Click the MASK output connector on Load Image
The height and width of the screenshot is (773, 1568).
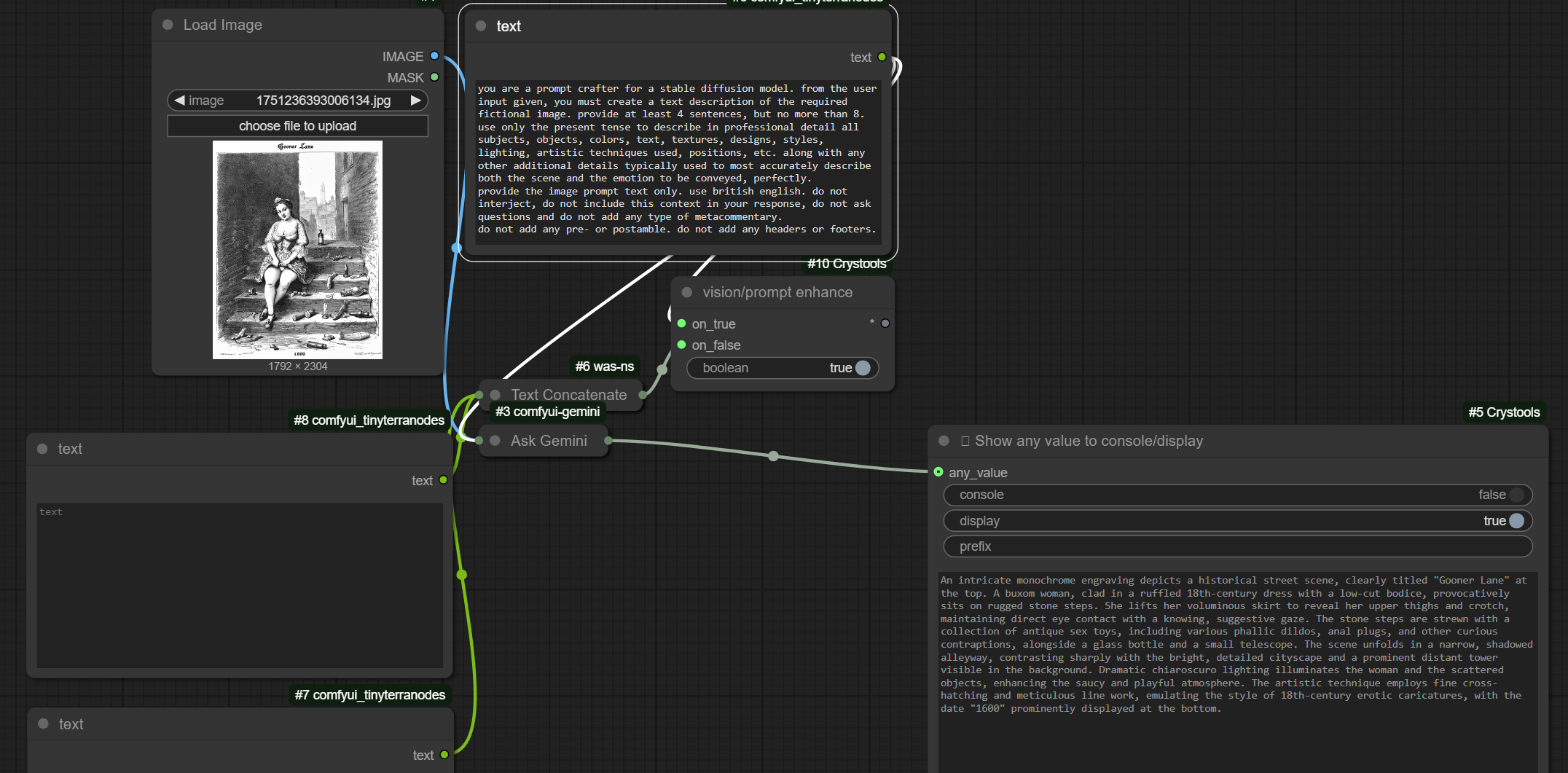(434, 77)
